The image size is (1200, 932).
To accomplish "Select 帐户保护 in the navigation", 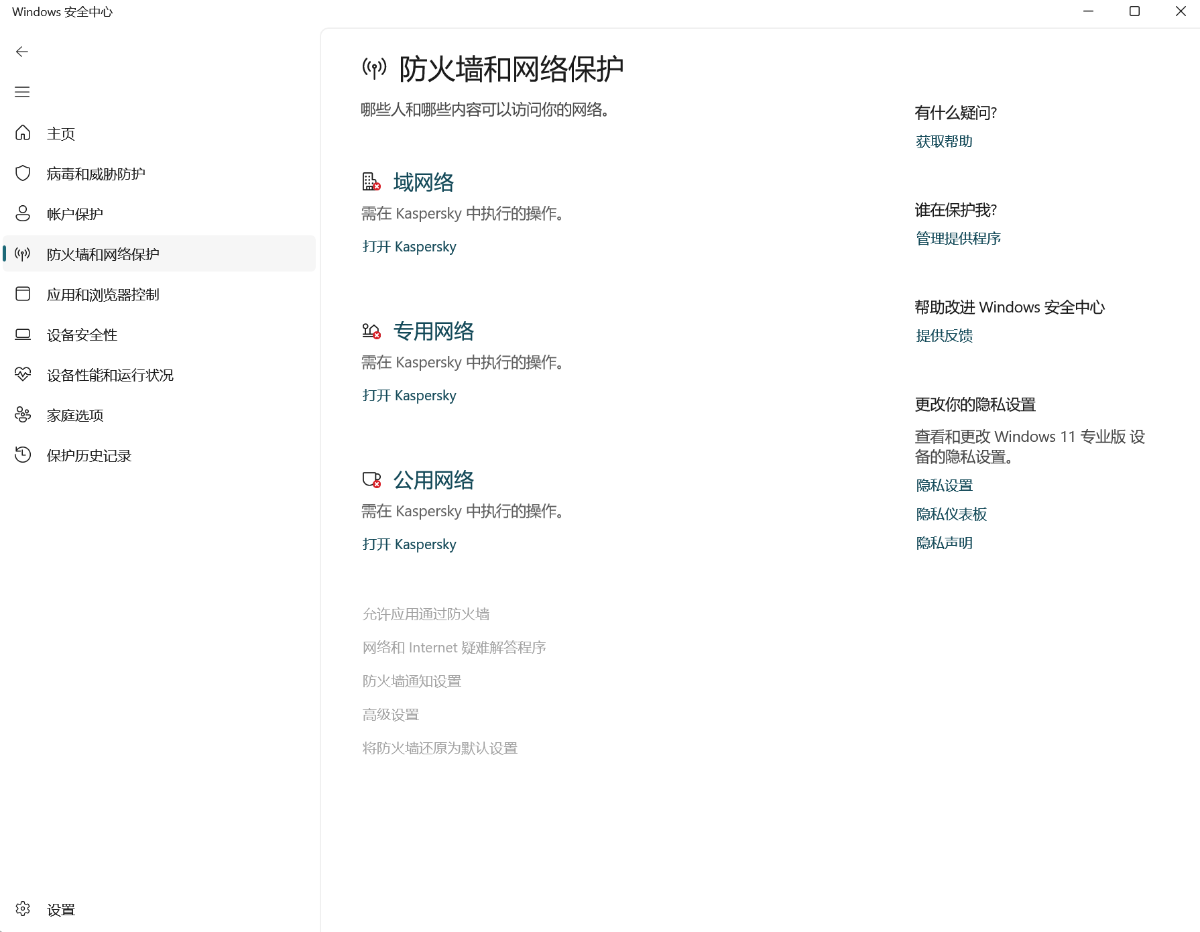I will tap(159, 214).
